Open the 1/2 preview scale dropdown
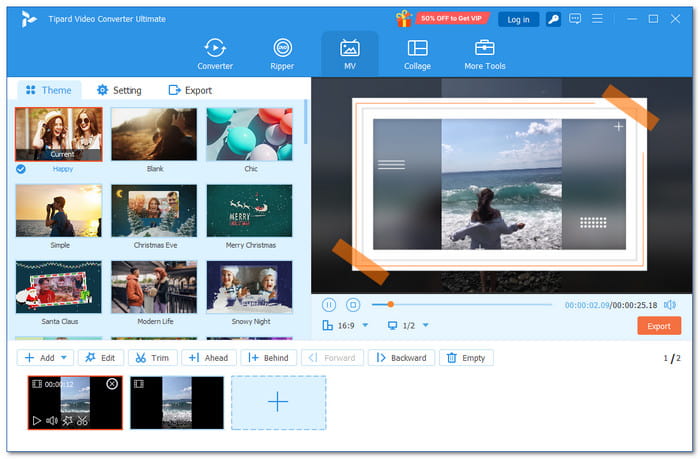The width and height of the screenshot is (700, 459). pos(425,325)
